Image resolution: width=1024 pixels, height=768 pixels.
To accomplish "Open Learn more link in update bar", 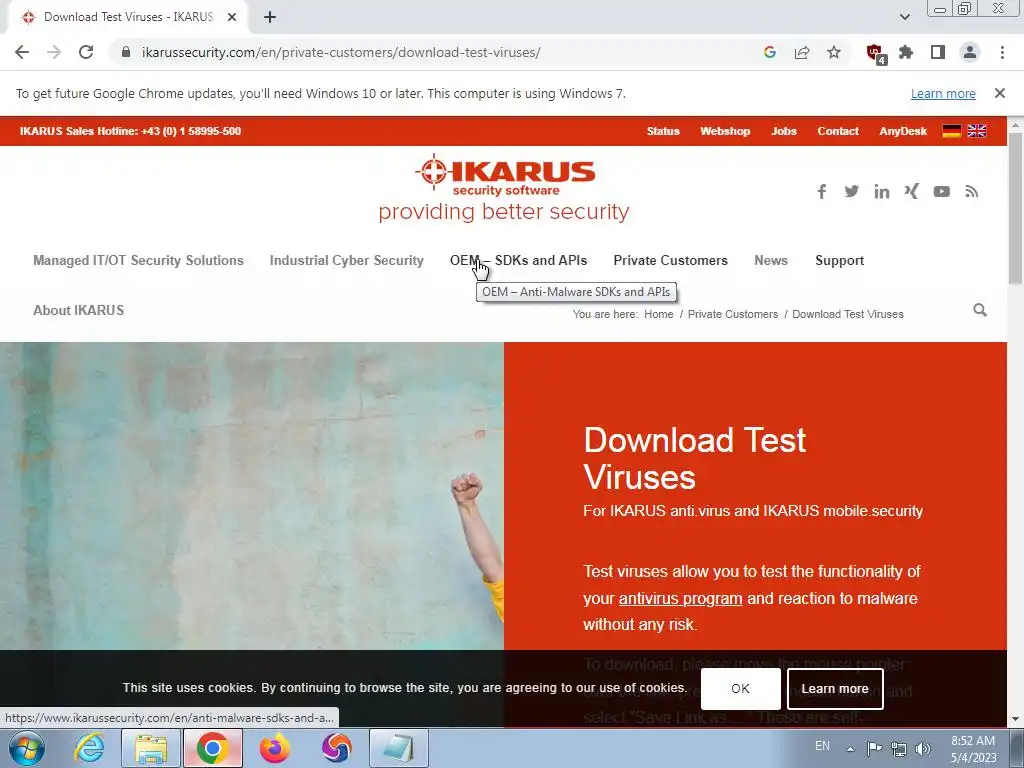I will pyautogui.click(x=943, y=93).
